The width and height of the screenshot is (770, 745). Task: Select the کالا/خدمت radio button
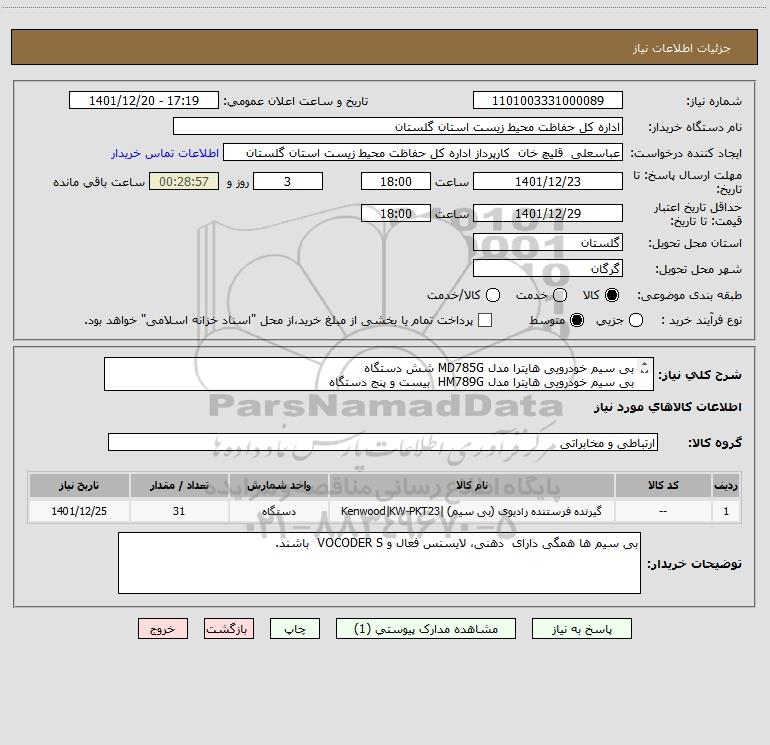(x=493, y=295)
